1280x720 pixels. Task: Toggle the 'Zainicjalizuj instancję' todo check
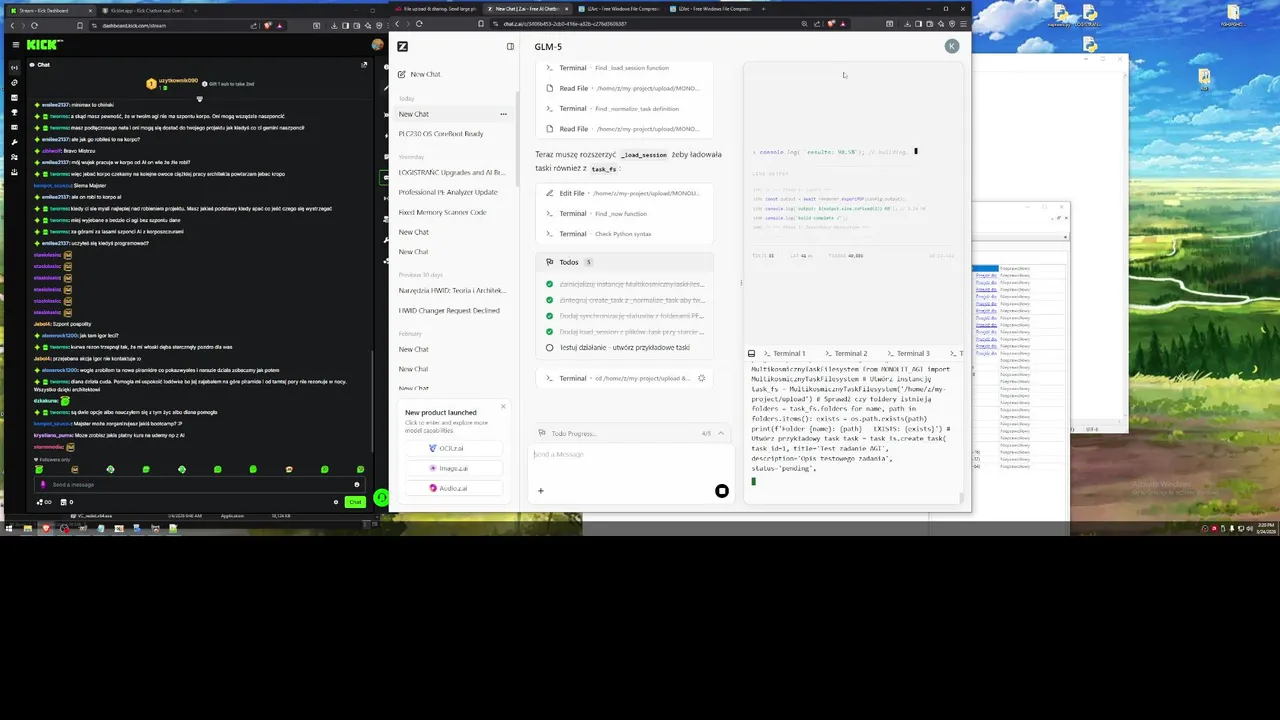pos(549,284)
